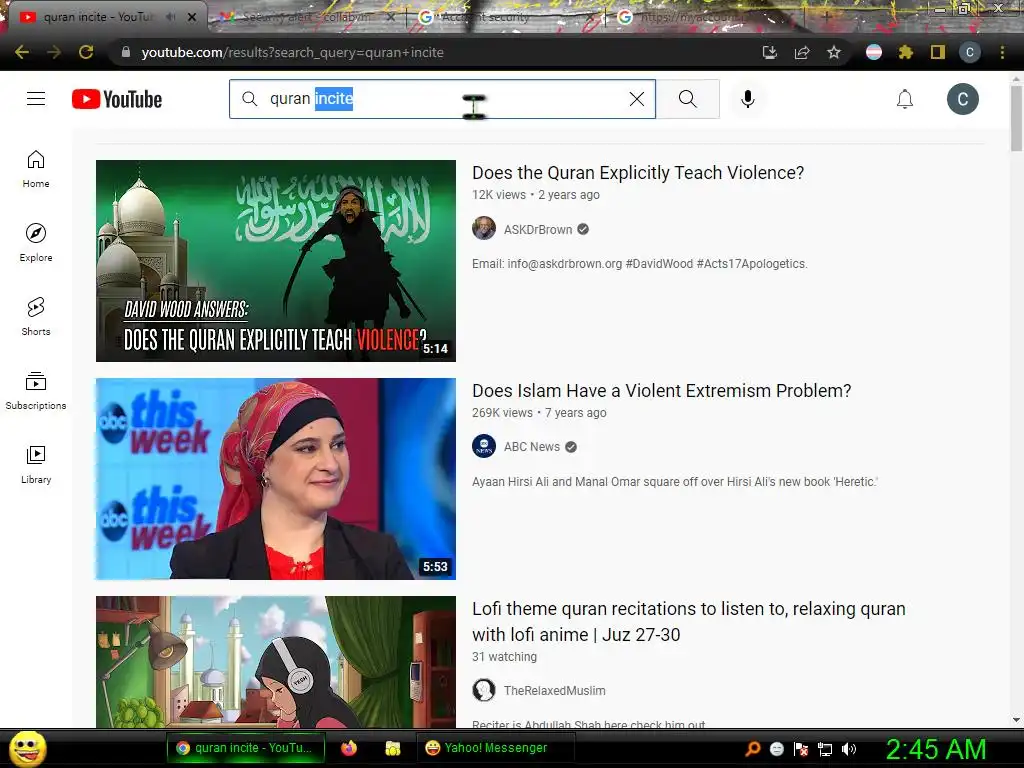Open the Lofi theme quran recitations video
This screenshot has height=768, width=1024.
[x=689, y=621]
